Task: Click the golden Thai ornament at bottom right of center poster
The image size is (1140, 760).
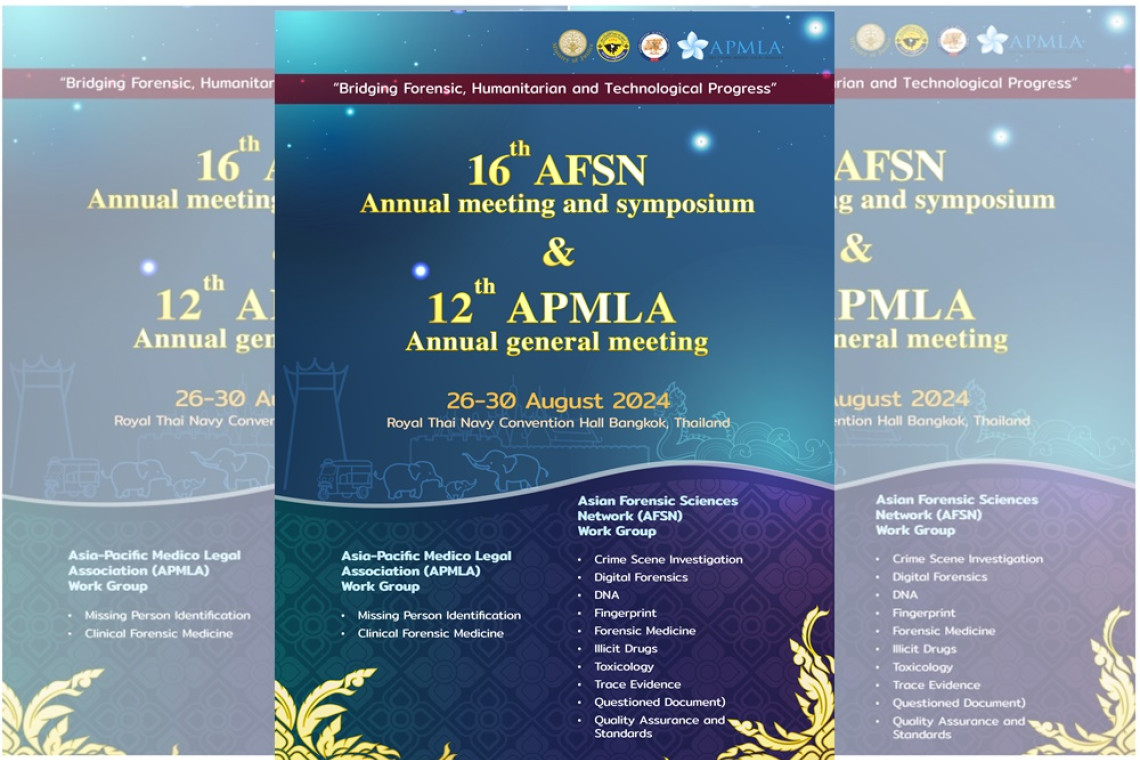Action: [790, 690]
